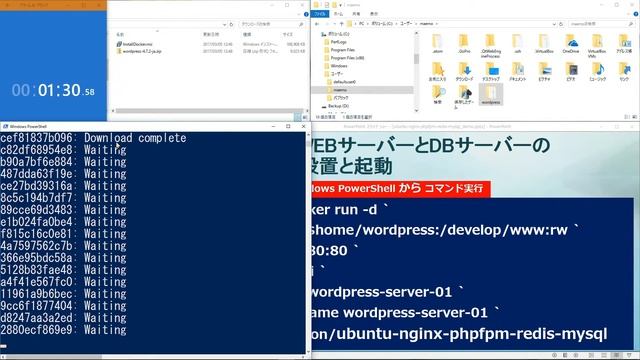Image resolution: width=640 pixels, height=360 pixels.
Task: Click the 'Download complete' line in PowerShell
Action: (x=93, y=138)
